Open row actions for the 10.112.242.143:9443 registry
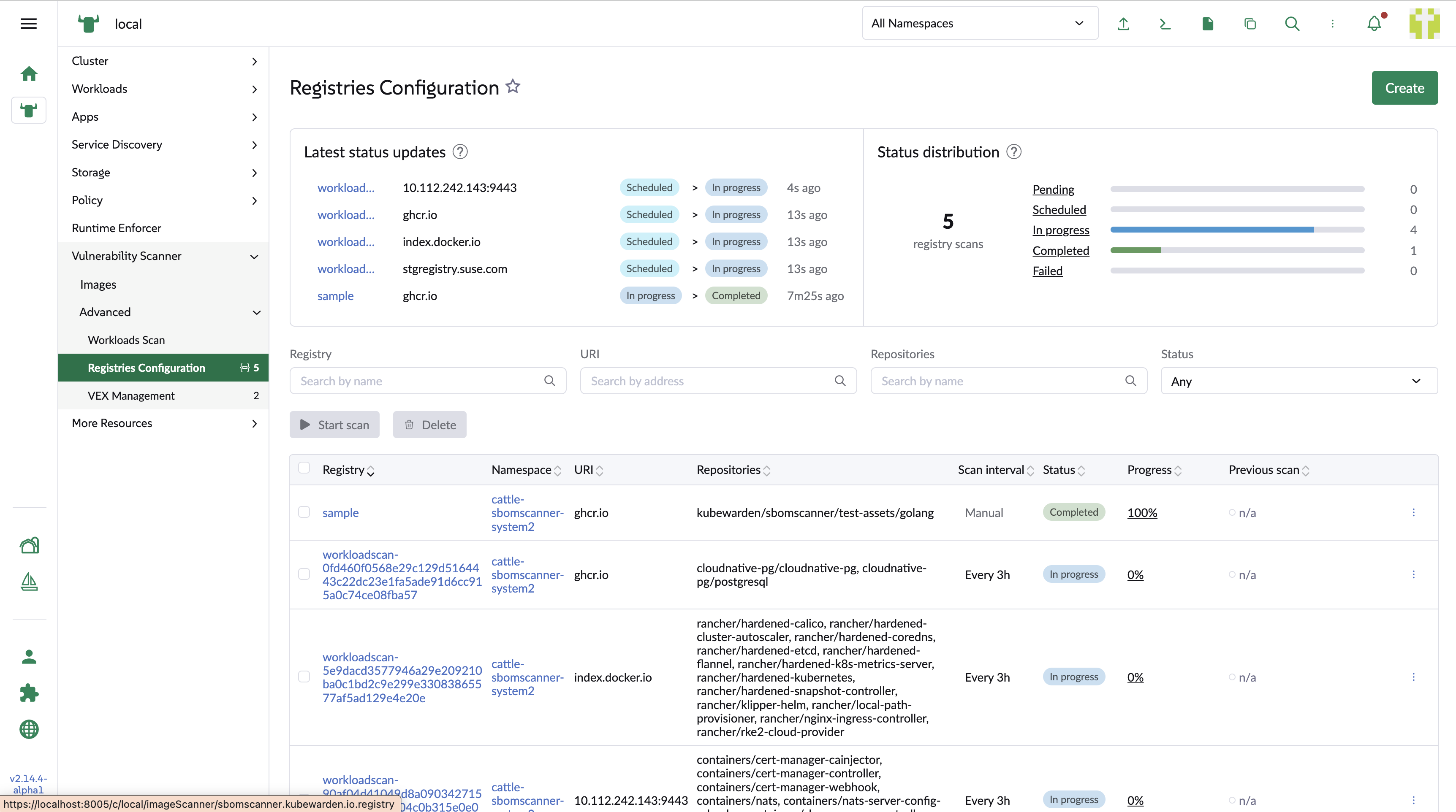This screenshot has height=812, width=1456. [1413, 800]
